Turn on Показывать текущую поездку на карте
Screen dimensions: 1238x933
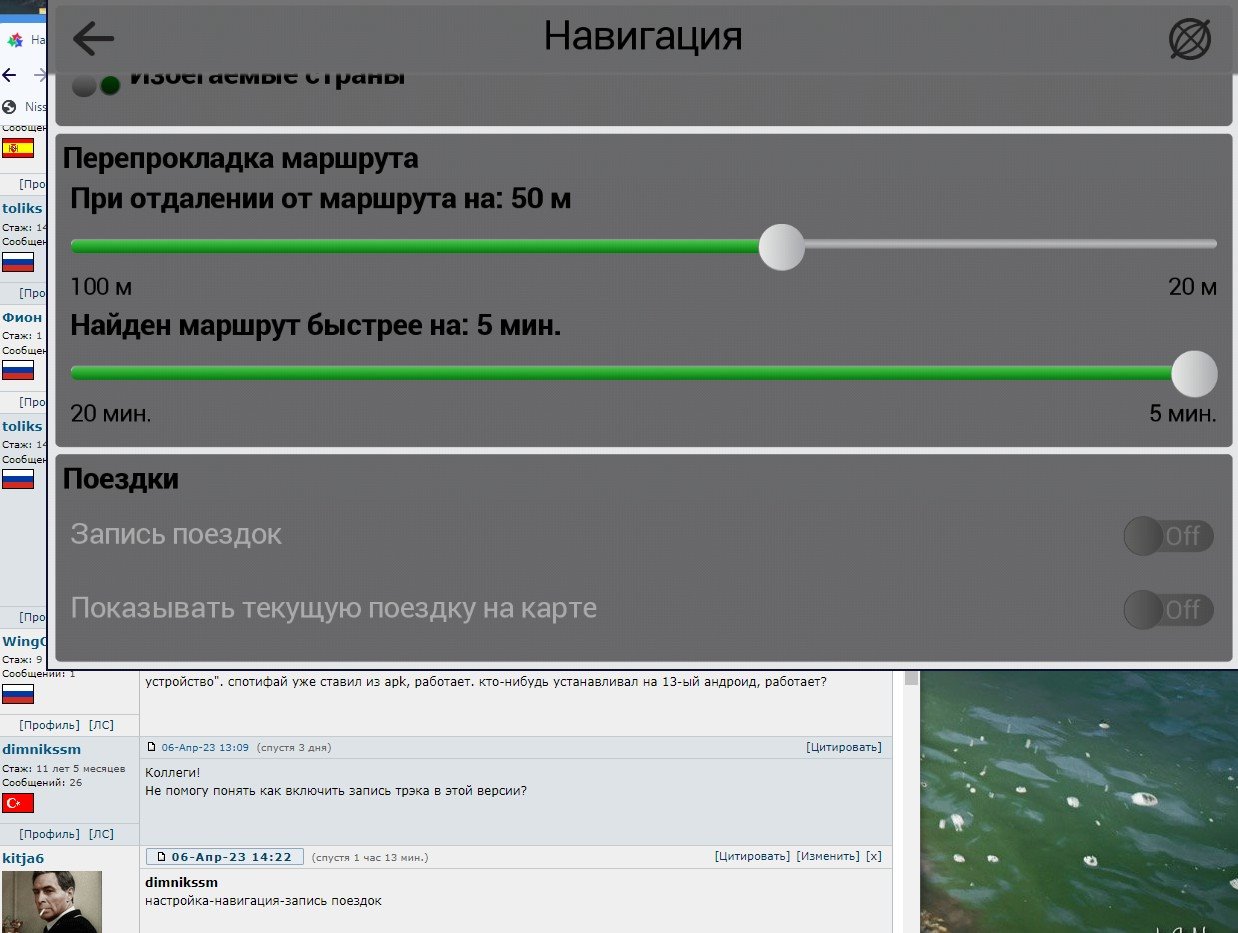[x=1168, y=609]
